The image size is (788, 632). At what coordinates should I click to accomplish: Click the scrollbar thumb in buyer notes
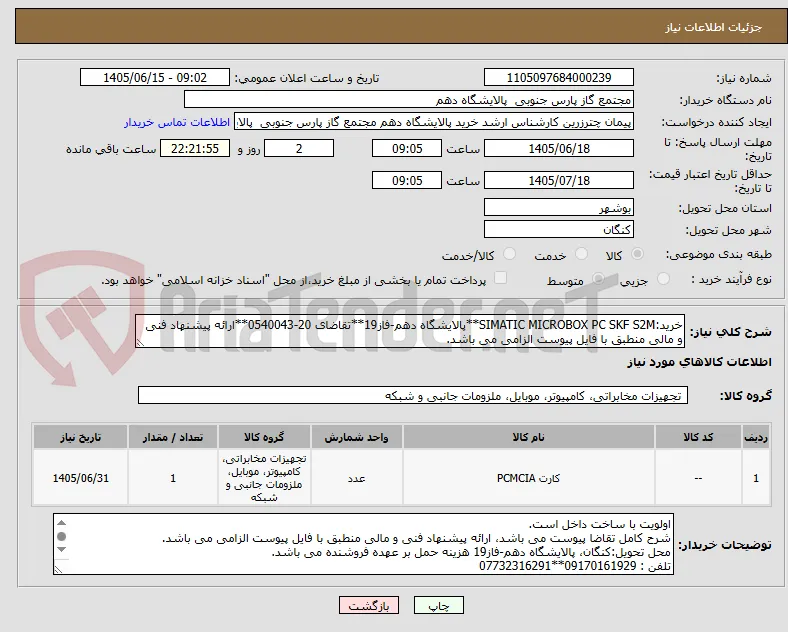pyautogui.click(x=61, y=537)
